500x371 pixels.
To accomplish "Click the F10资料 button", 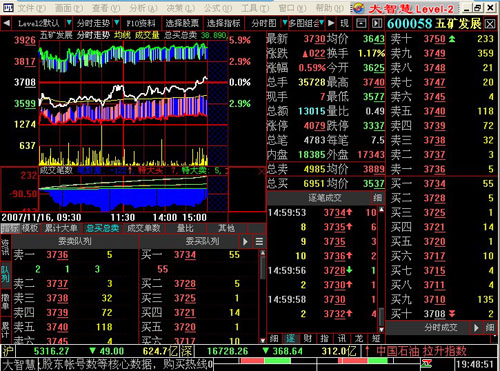I will pos(141,23).
